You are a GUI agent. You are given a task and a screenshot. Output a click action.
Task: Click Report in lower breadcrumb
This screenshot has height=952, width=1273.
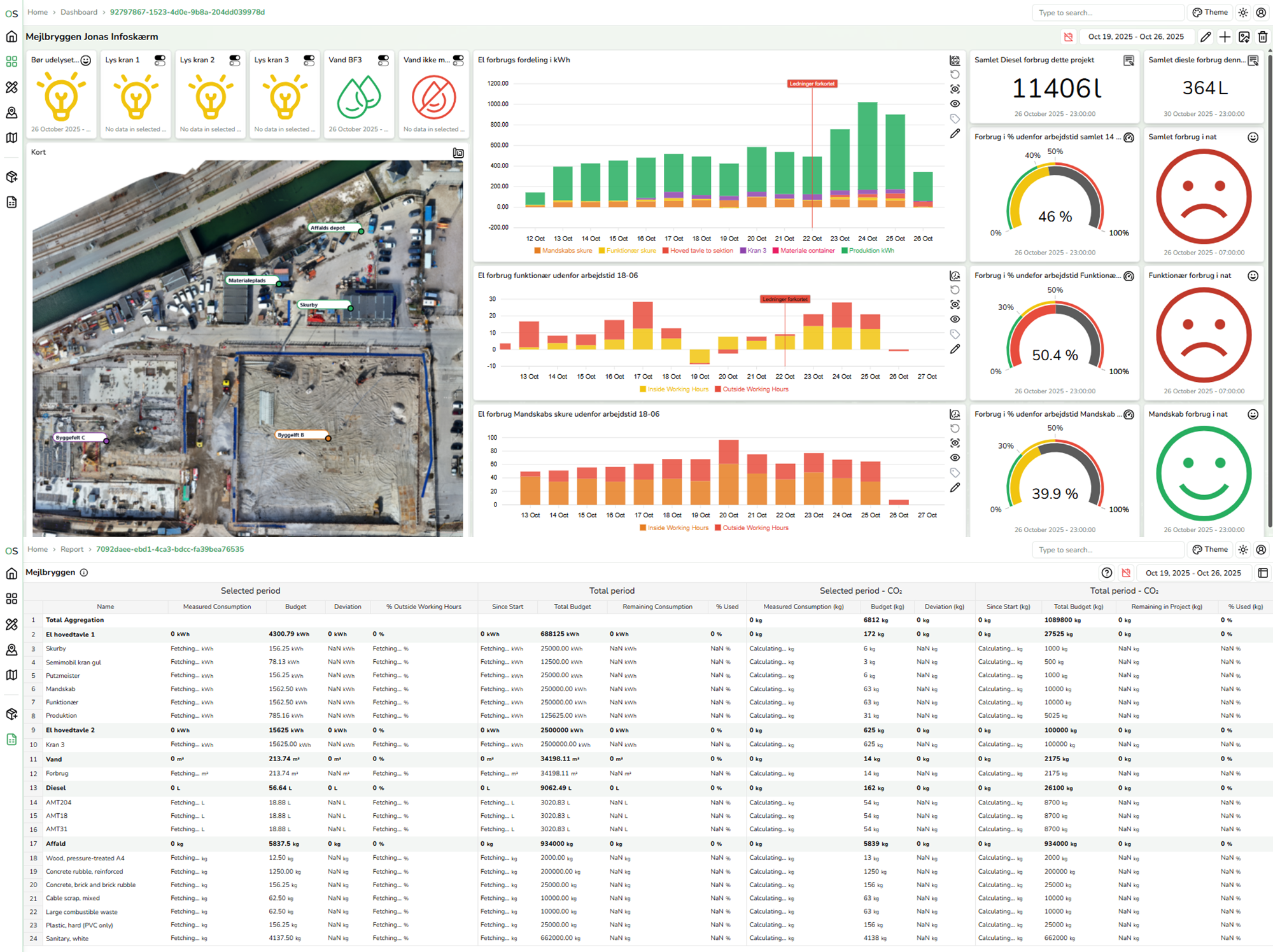click(x=72, y=549)
